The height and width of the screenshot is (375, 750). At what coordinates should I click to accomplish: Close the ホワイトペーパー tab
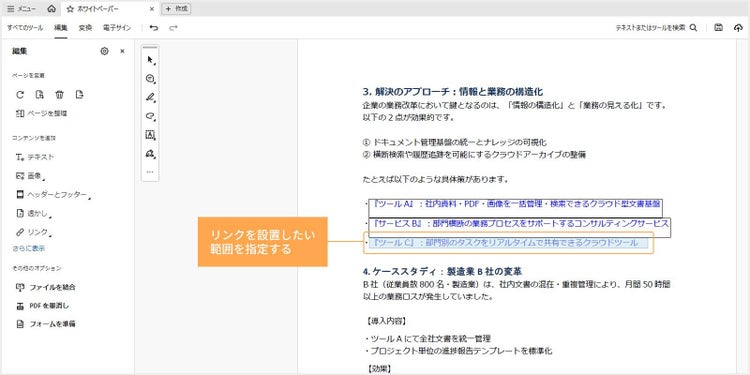tap(152, 9)
